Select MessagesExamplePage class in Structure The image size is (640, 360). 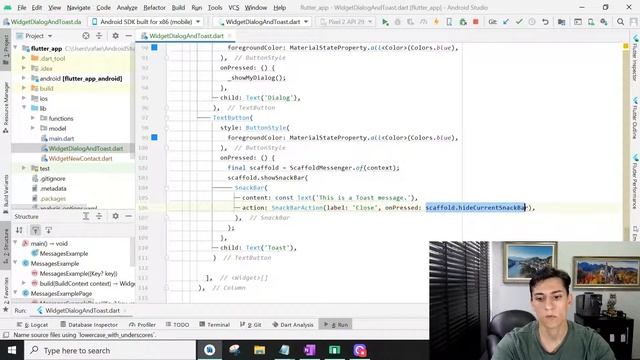pos(61,293)
